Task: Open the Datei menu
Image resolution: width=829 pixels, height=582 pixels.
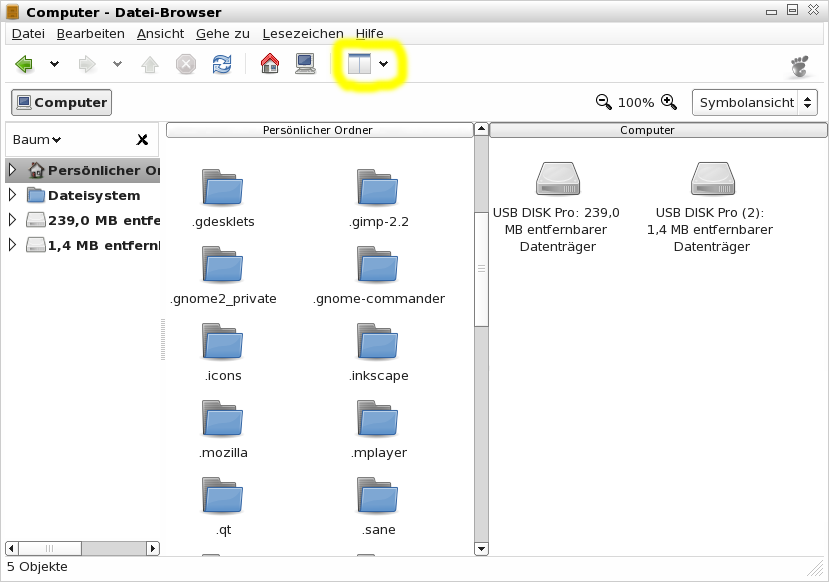Action: tap(28, 34)
